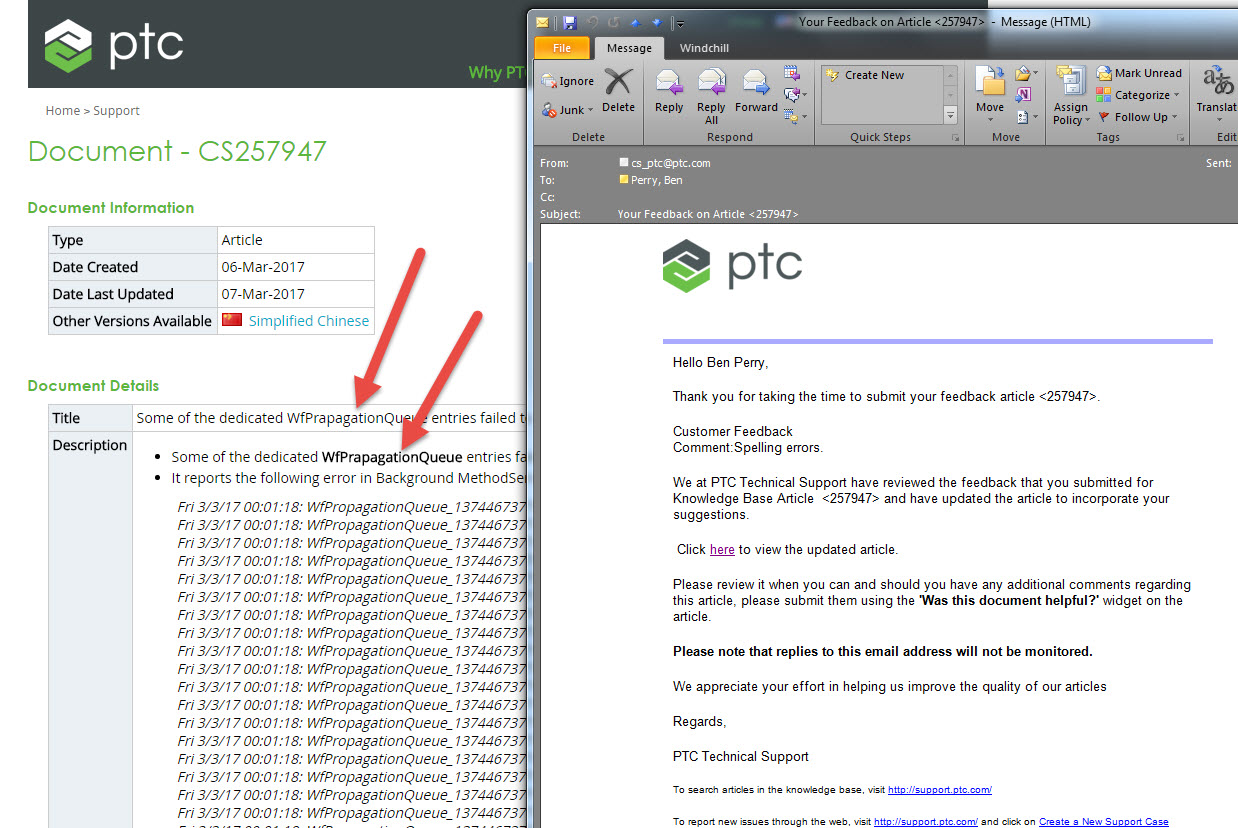1238x828 pixels.
Task: Click the email subject line text
Action: coord(708,214)
